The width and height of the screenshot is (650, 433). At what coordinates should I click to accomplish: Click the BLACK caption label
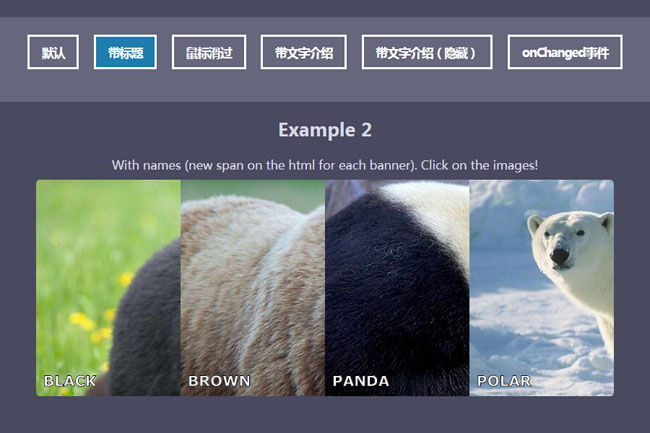[x=70, y=381]
